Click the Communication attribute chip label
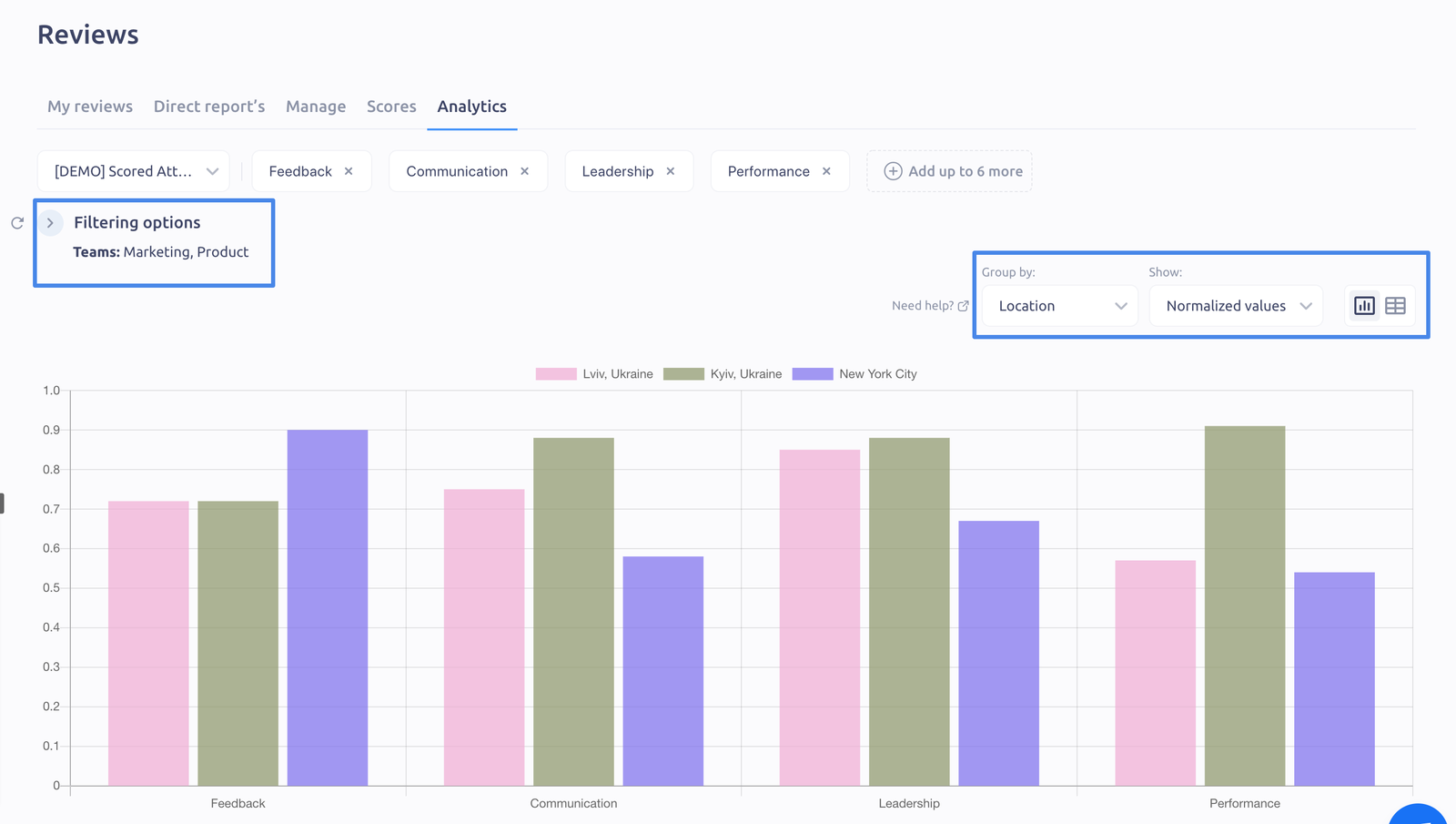Image resolution: width=1456 pixels, height=824 pixels. tap(457, 171)
